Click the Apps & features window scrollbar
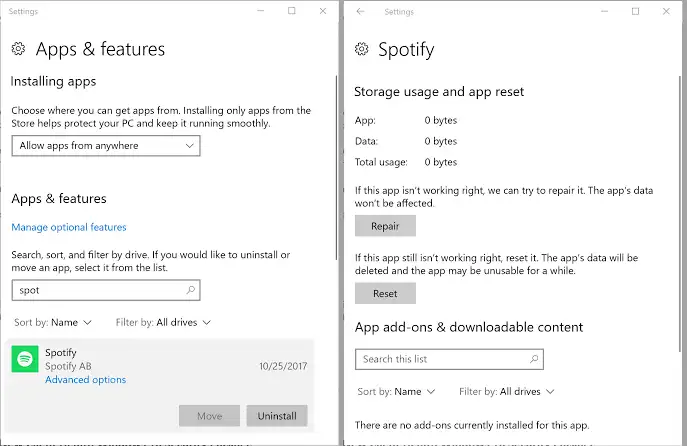 (336, 168)
